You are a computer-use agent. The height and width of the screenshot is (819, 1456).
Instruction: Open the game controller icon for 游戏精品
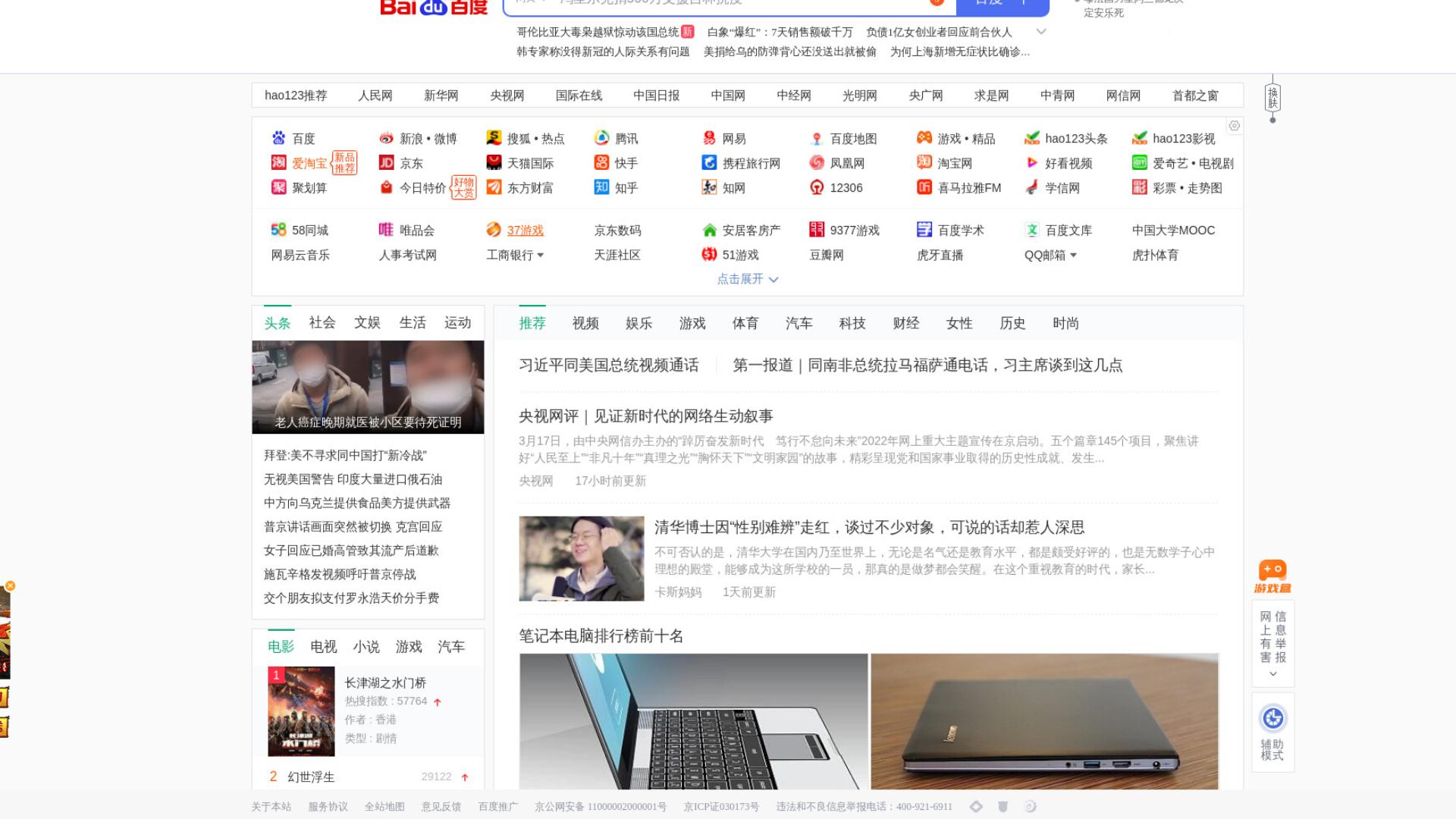point(924,138)
